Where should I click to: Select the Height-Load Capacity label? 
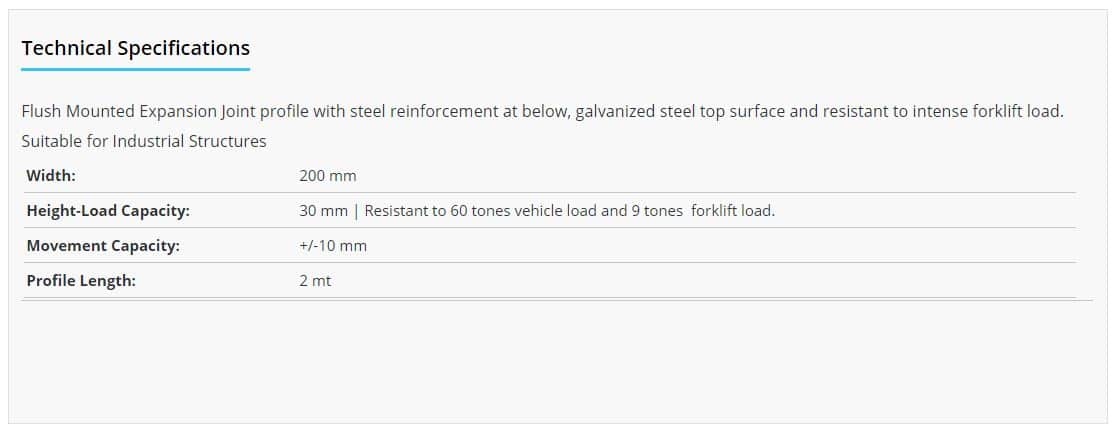[108, 211]
